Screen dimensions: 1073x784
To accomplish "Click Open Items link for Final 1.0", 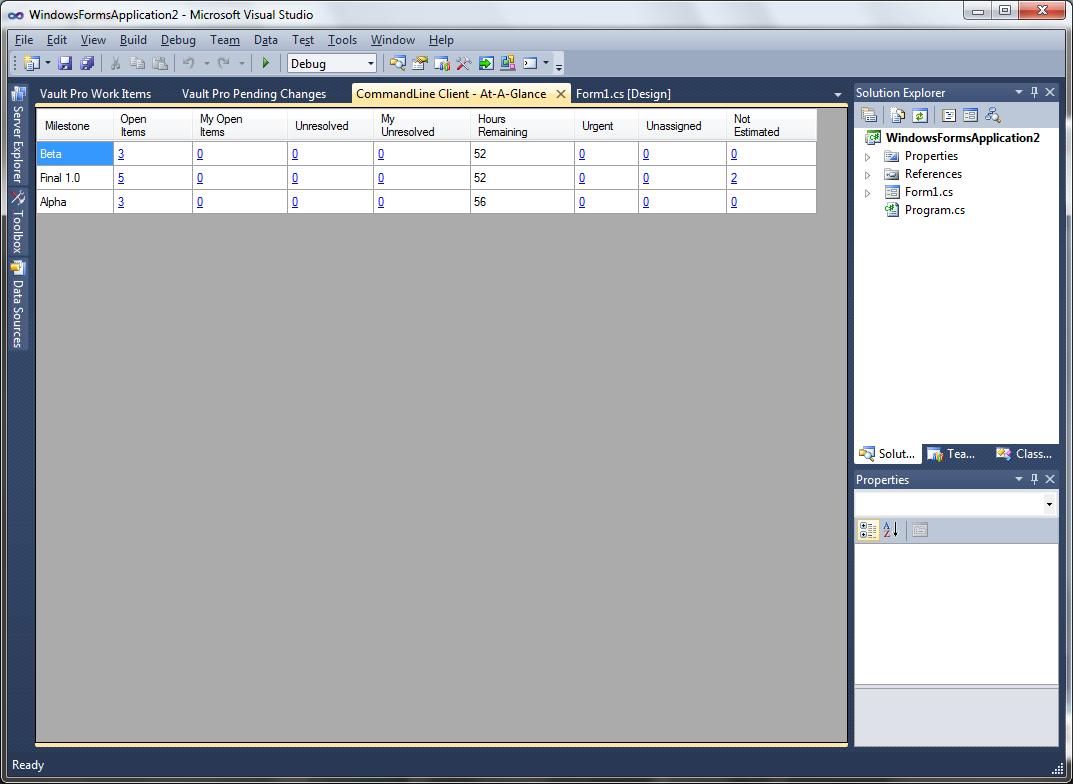I will tap(121, 178).
